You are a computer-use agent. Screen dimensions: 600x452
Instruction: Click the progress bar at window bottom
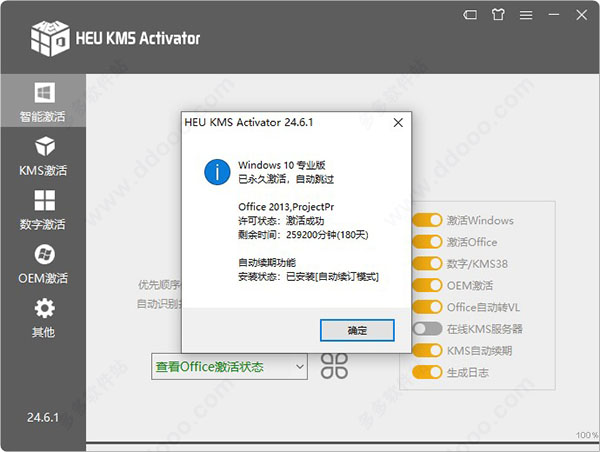[342, 444]
